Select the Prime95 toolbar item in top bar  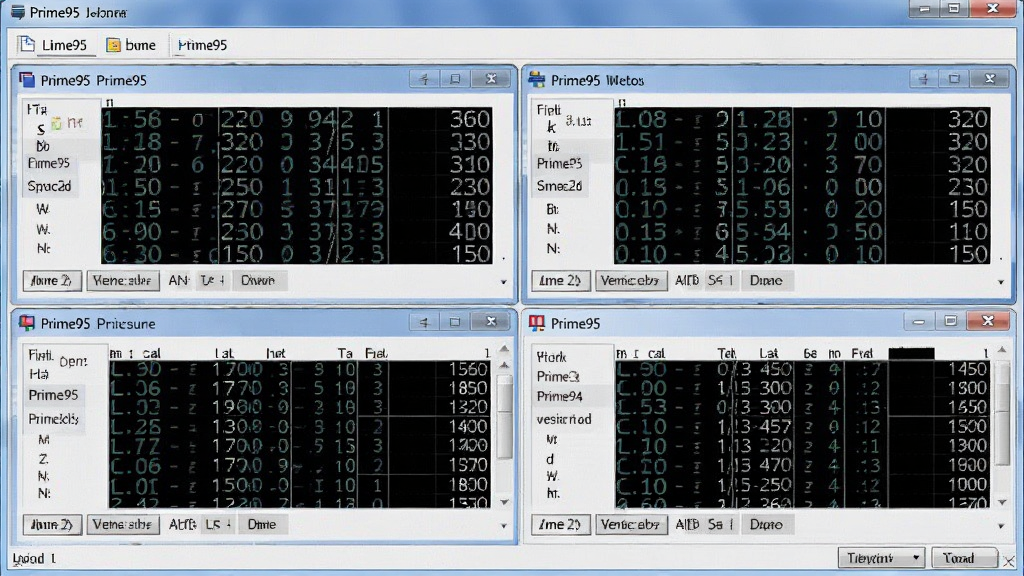click(x=202, y=45)
